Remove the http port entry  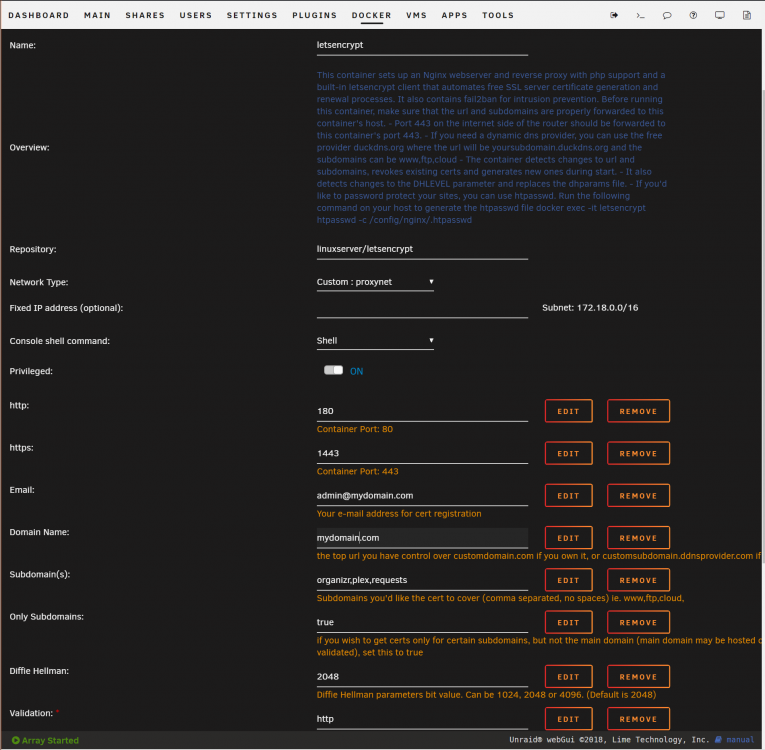(638, 411)
